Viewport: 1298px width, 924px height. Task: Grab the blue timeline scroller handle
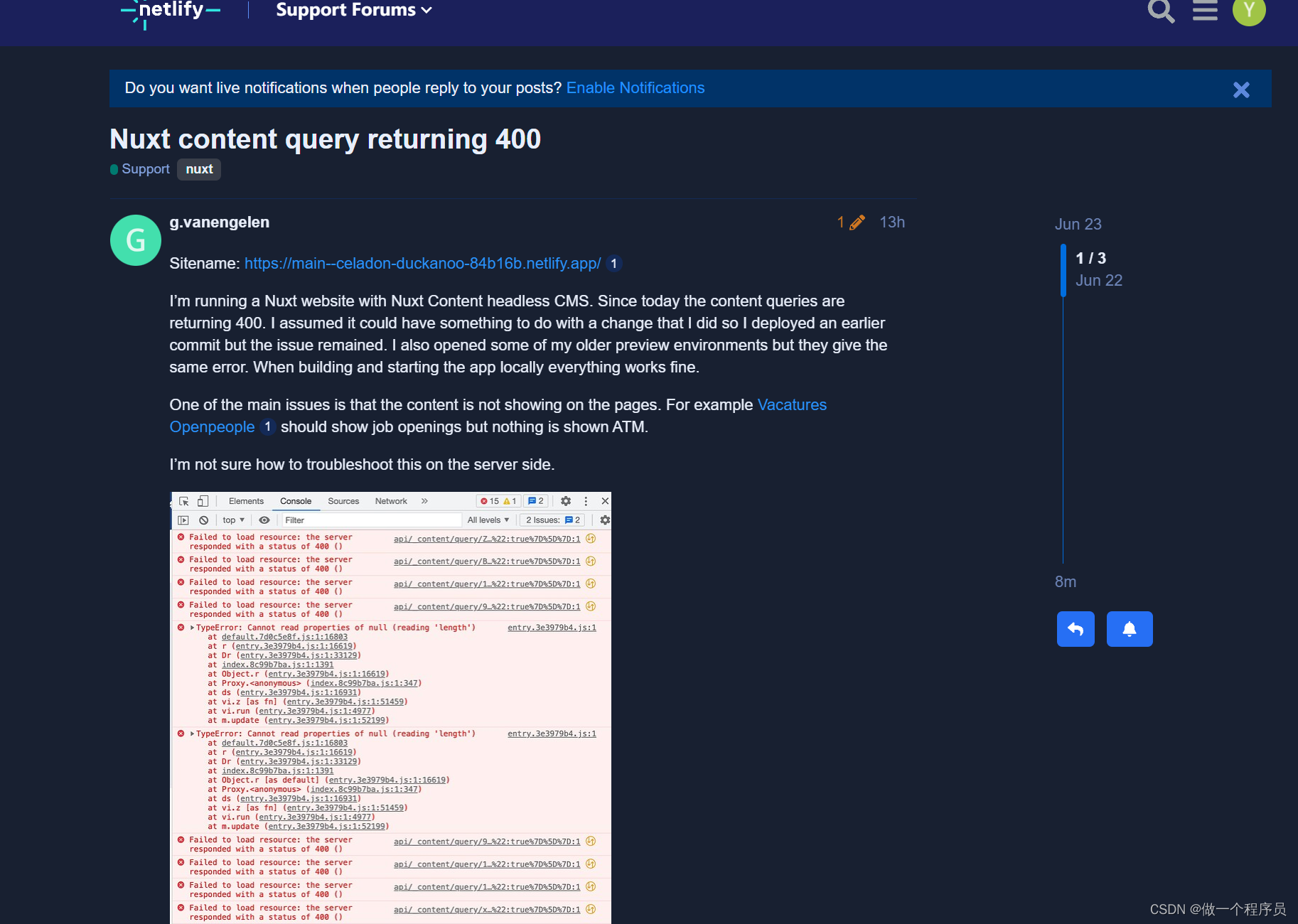point(1063,270)
